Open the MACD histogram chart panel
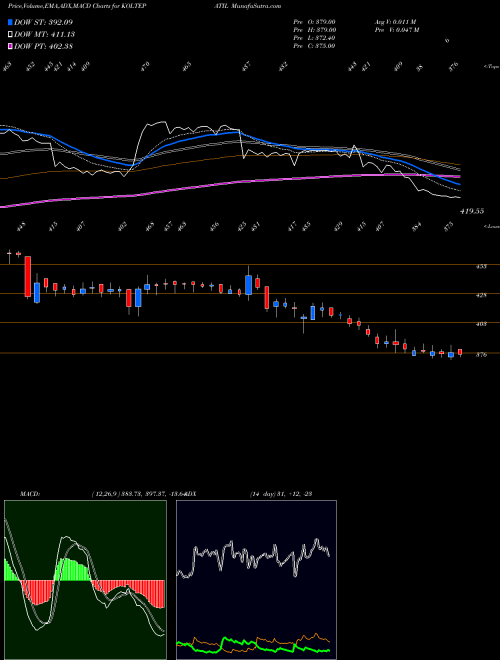Image resolution: width=500 pixels, height=660 pixels. tap(85, 580)
